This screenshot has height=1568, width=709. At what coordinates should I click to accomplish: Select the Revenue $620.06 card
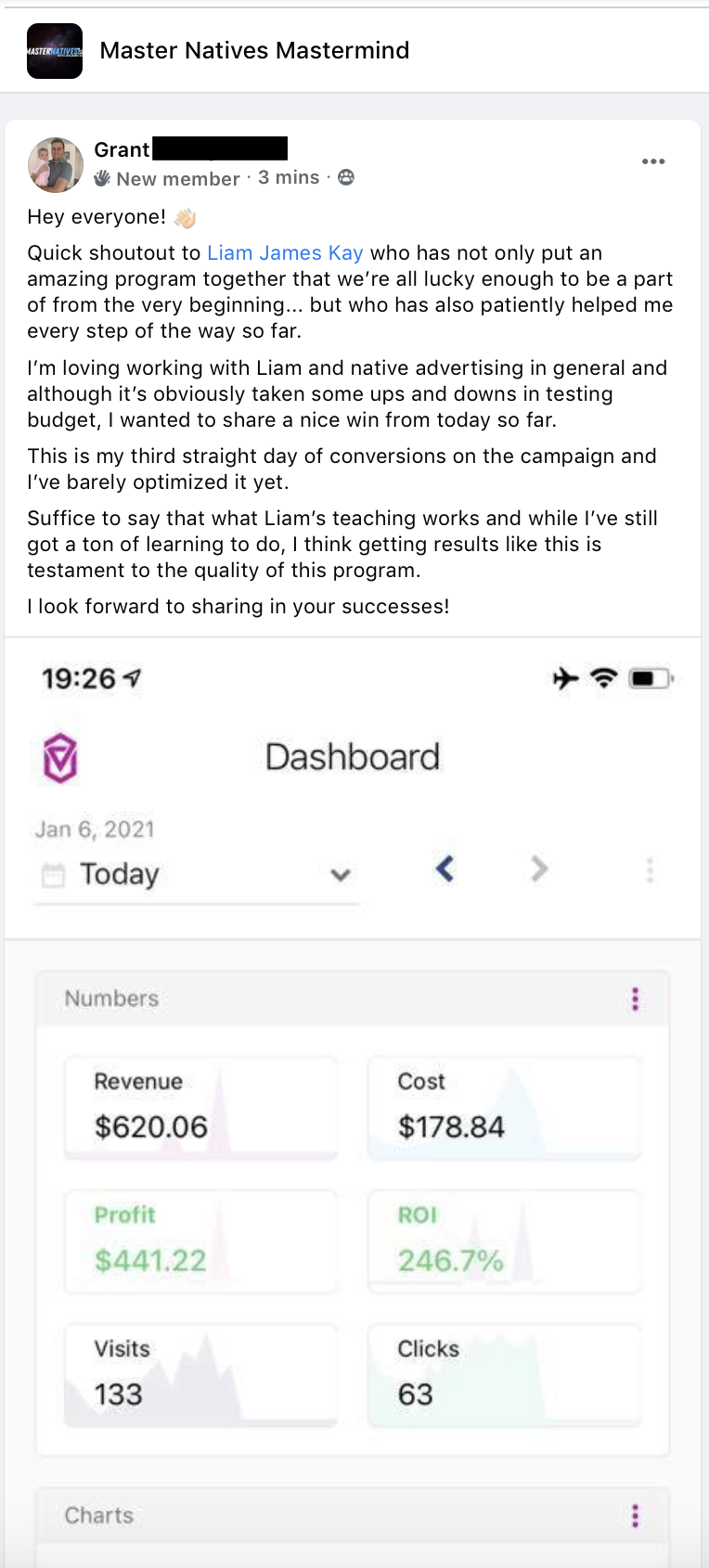pyautogui.click(x=201, y=1108)
